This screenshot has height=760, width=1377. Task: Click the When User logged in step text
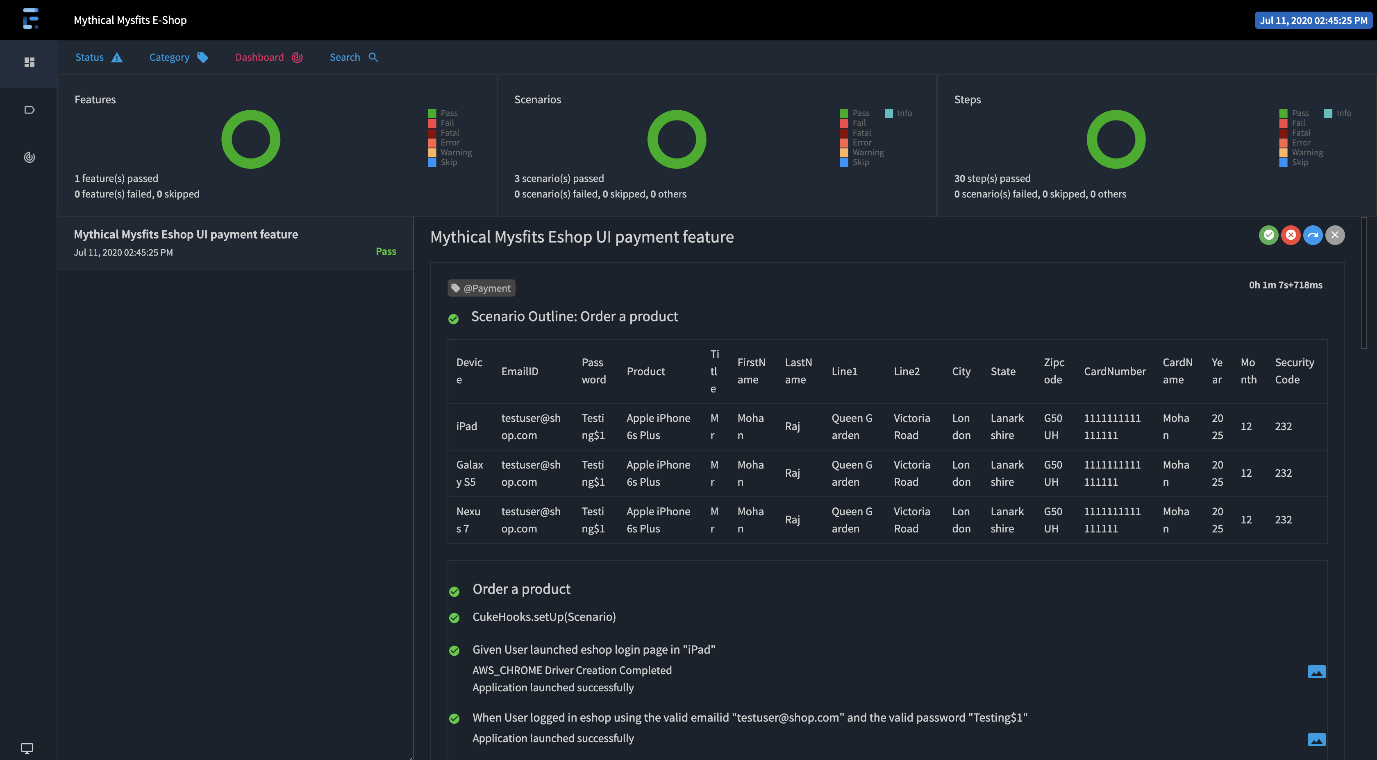pyautogui.click(x=750, y=718)
